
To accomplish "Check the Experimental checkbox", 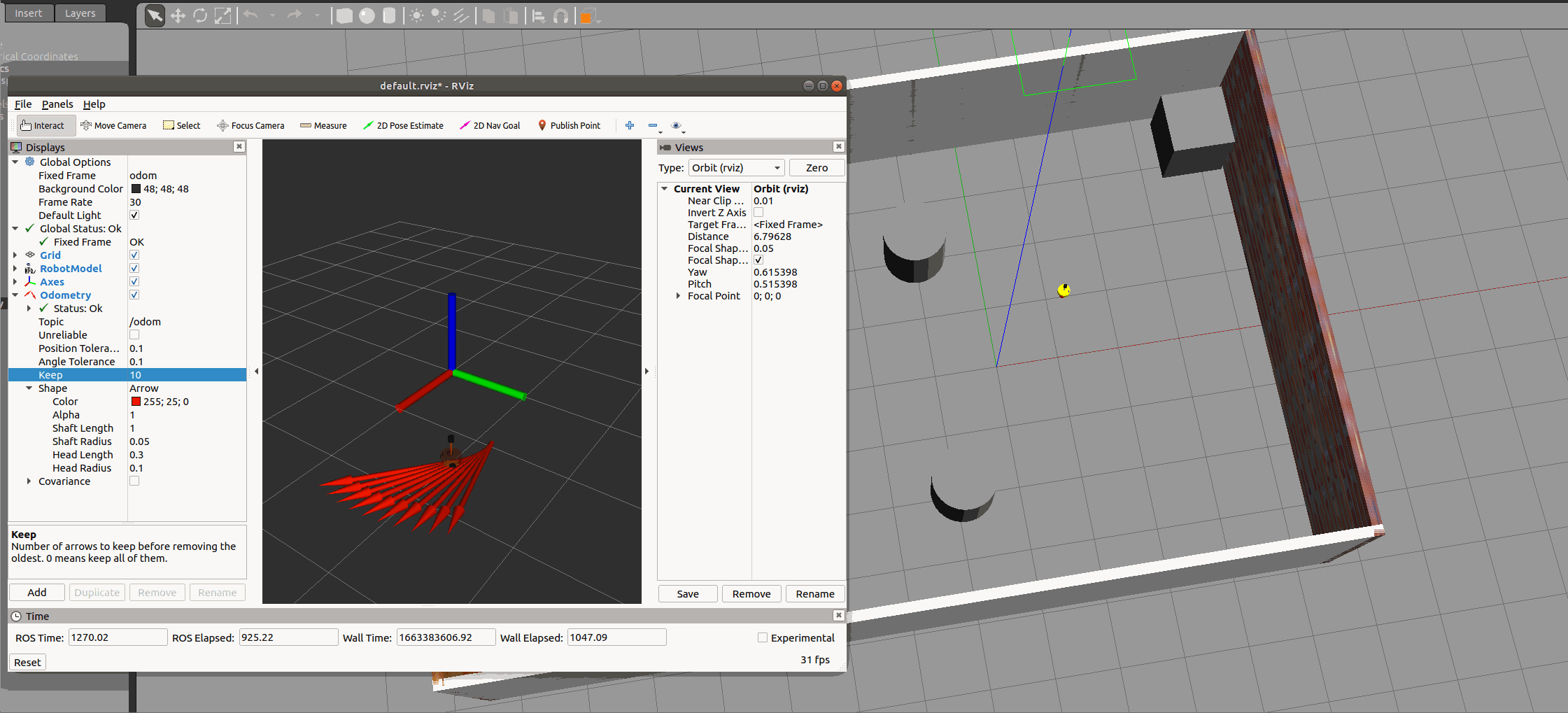I will point(763,637).
